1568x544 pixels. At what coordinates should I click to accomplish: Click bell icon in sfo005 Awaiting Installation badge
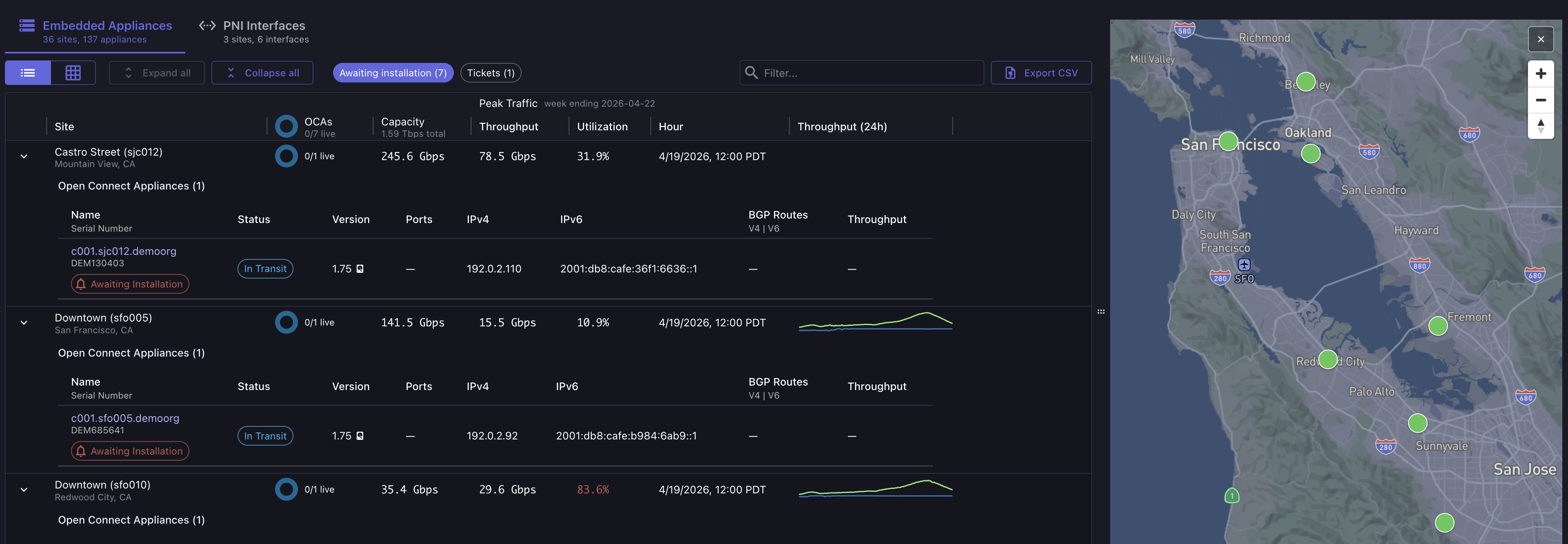81,451
